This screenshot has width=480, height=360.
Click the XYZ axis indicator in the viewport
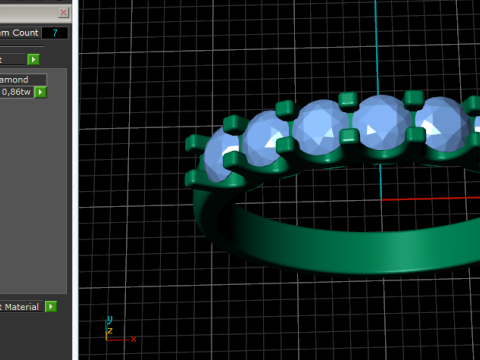(119, 330)
